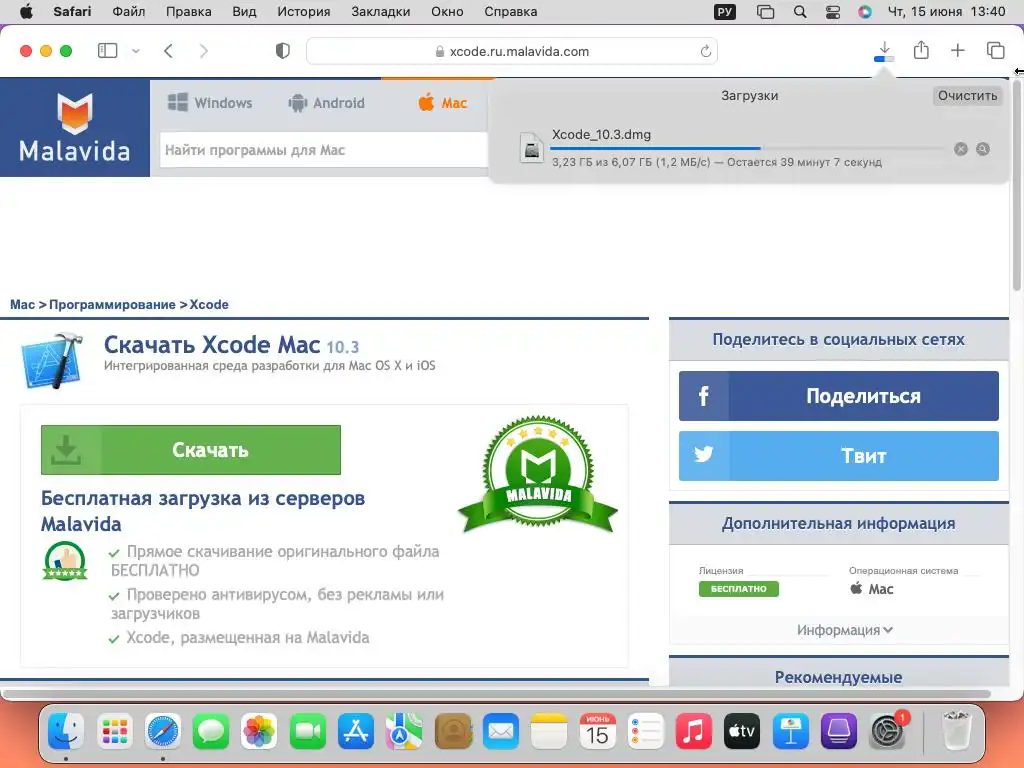Open the Закладки menu

click(x=381, y=12)
